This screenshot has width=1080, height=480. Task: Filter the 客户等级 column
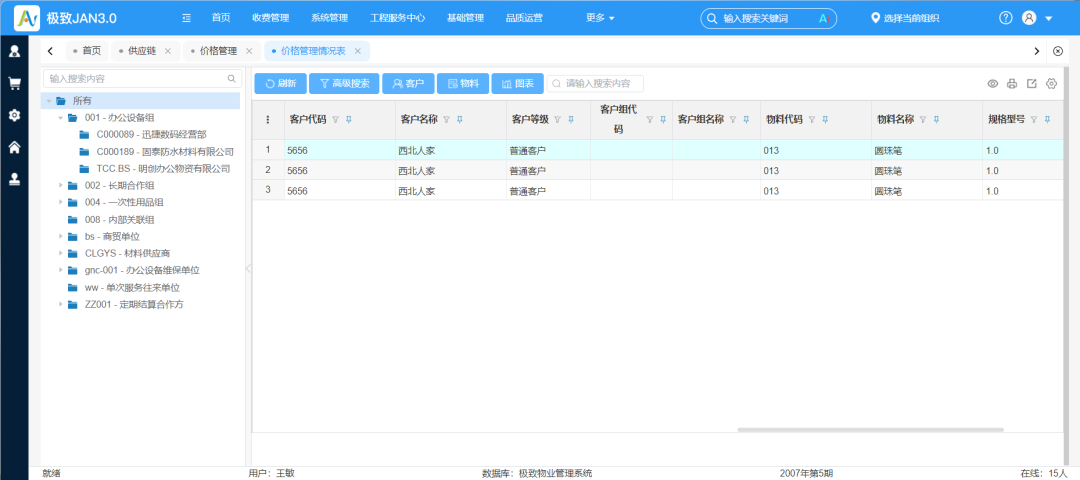pos(557,120)
